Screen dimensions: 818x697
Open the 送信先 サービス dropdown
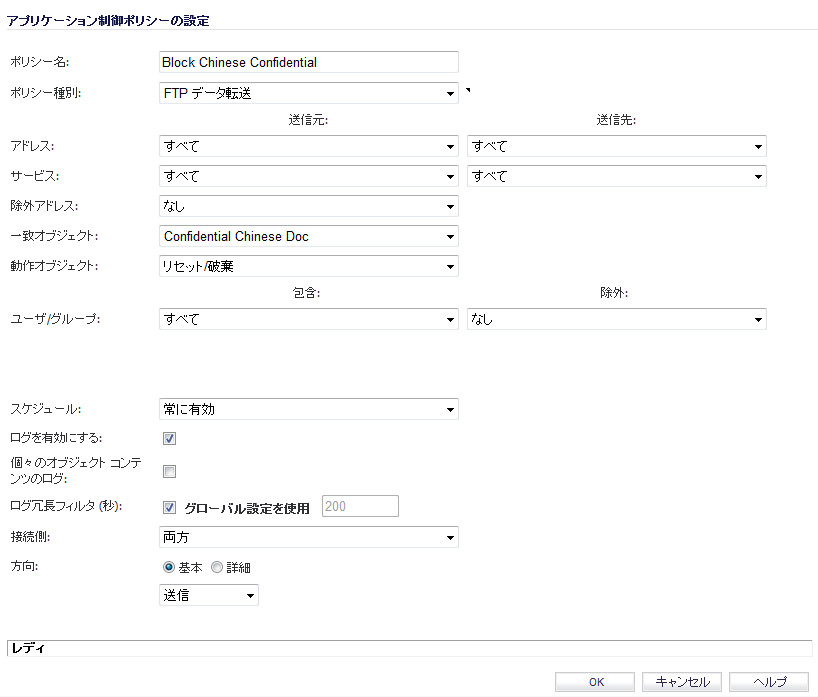[616, 176]
